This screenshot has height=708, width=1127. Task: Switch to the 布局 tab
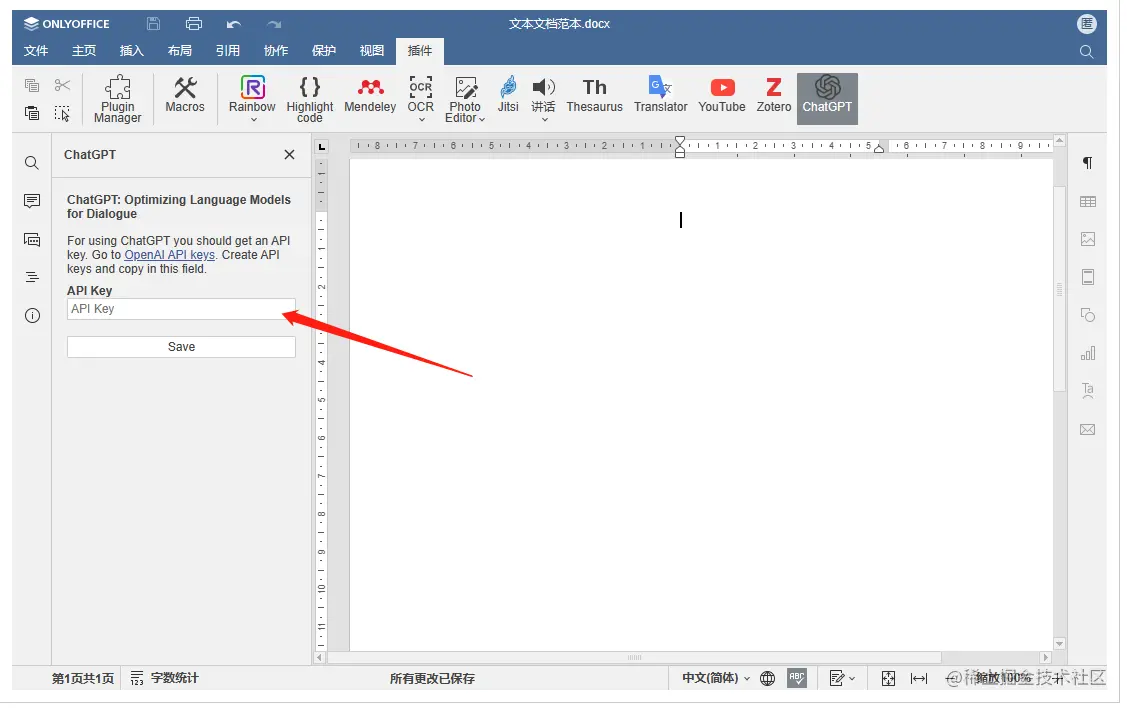point(180,50)
